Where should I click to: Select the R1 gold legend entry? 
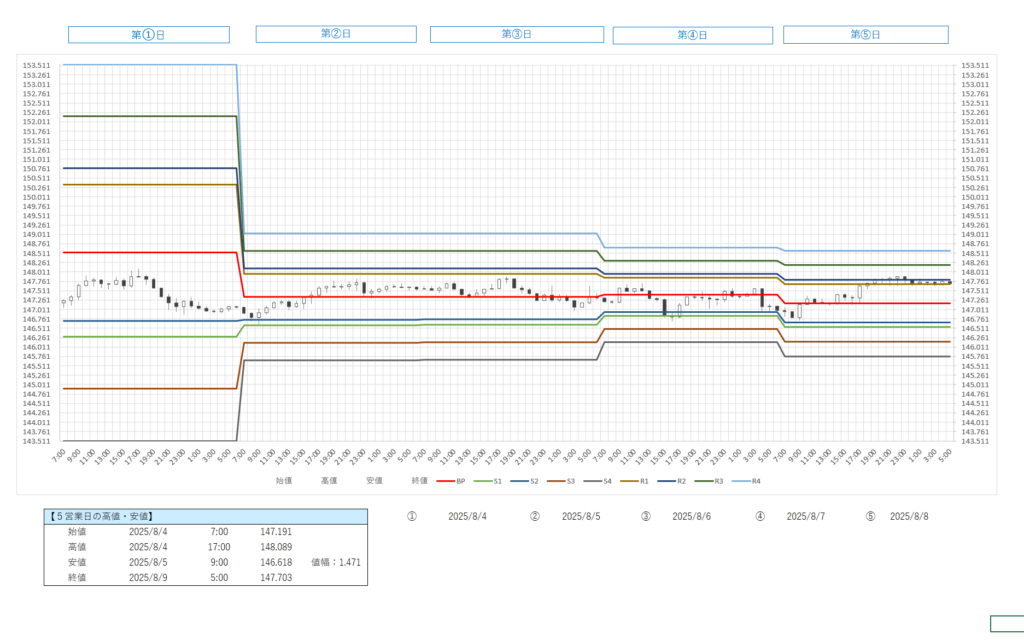tap(637, 481)
